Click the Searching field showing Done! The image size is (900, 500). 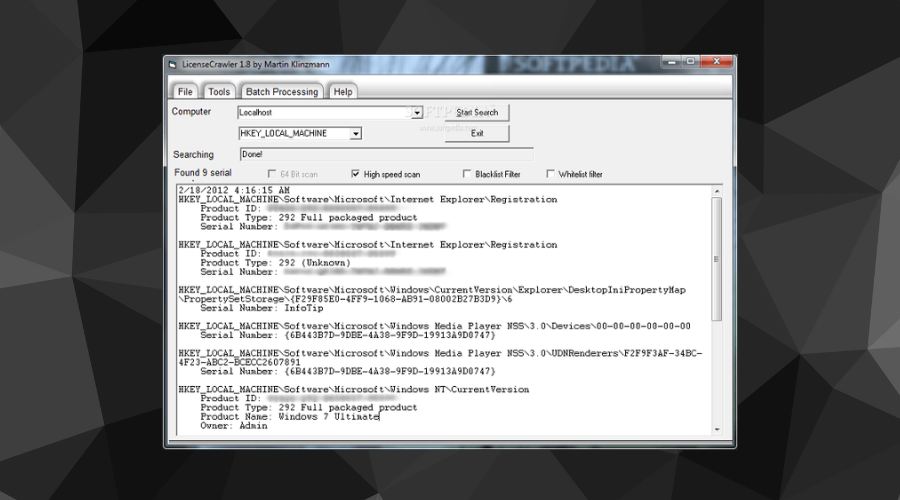point(386,154)
